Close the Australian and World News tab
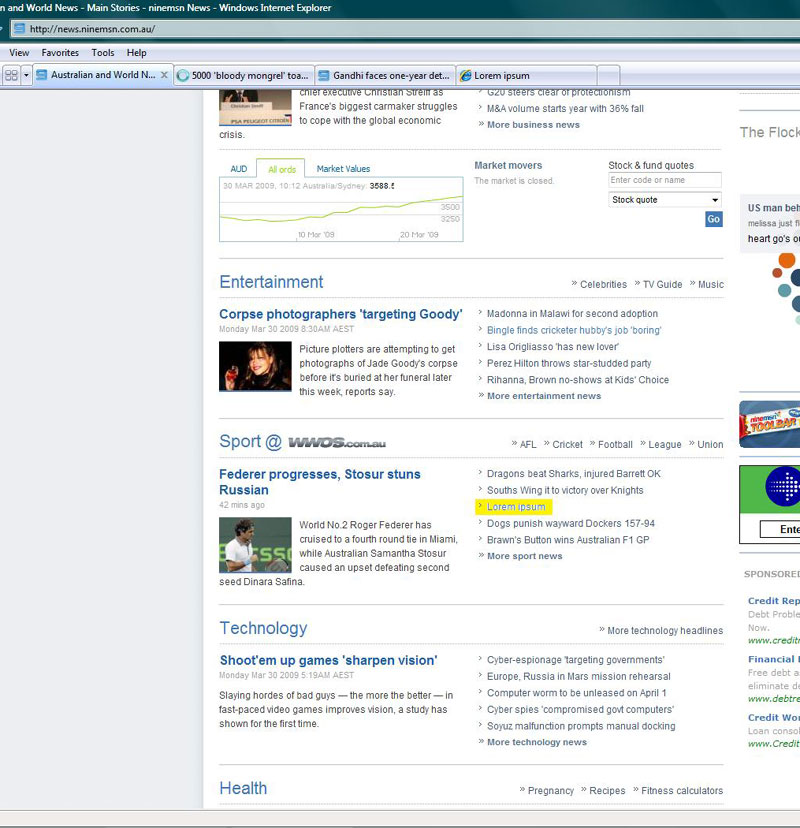Viewport: 800px width, 828px height. click(x=164, y=75)
